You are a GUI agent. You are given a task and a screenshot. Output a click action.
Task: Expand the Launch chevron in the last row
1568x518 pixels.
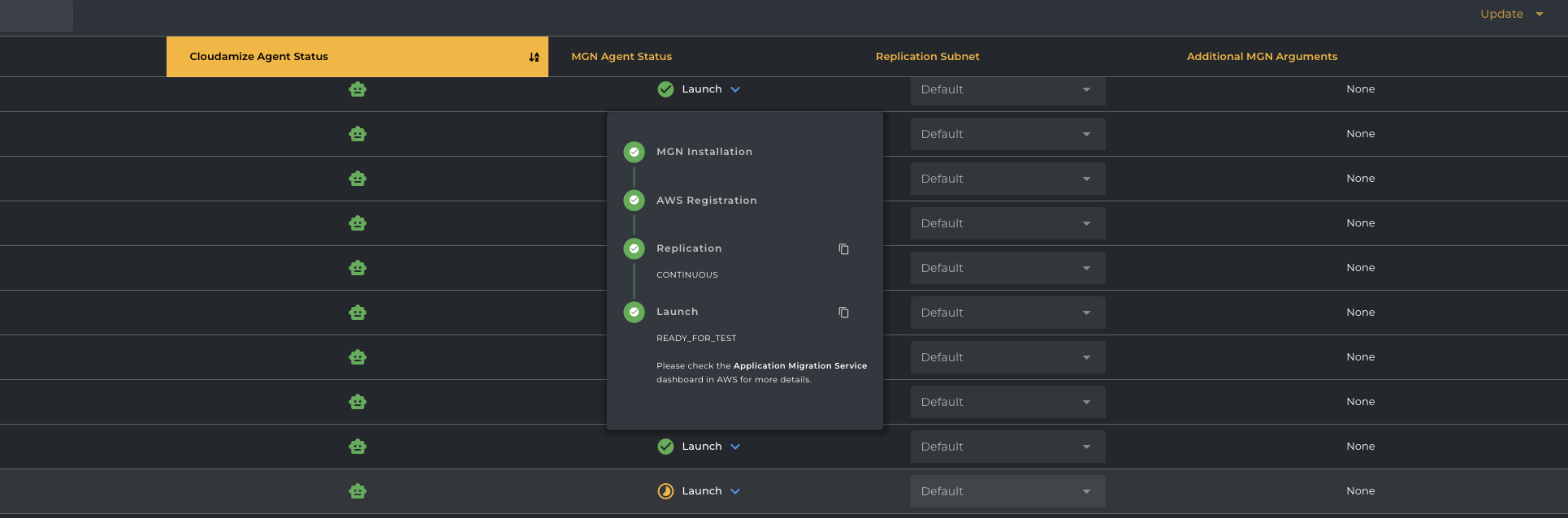pos(735,491)
